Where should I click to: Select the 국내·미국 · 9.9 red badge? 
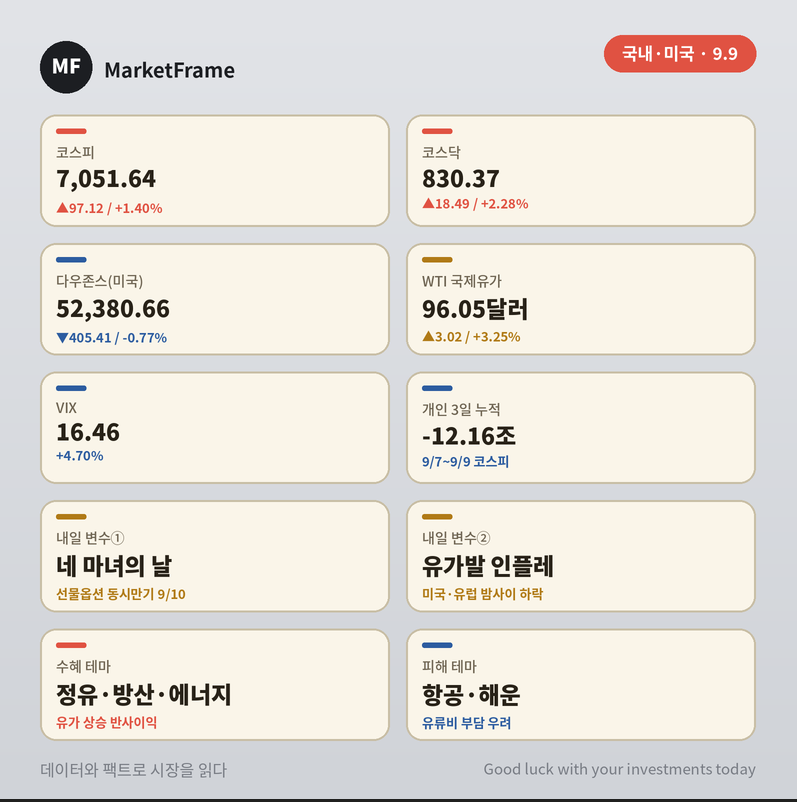click(680, 54)
